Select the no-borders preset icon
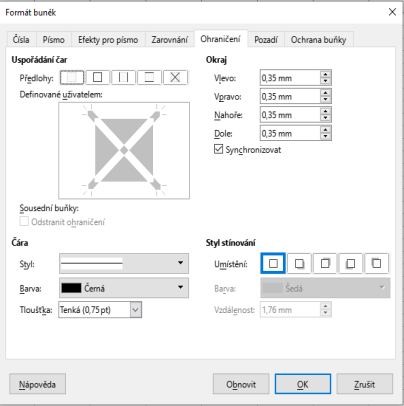This screenshot has width=404, height=406. [72, 77]
